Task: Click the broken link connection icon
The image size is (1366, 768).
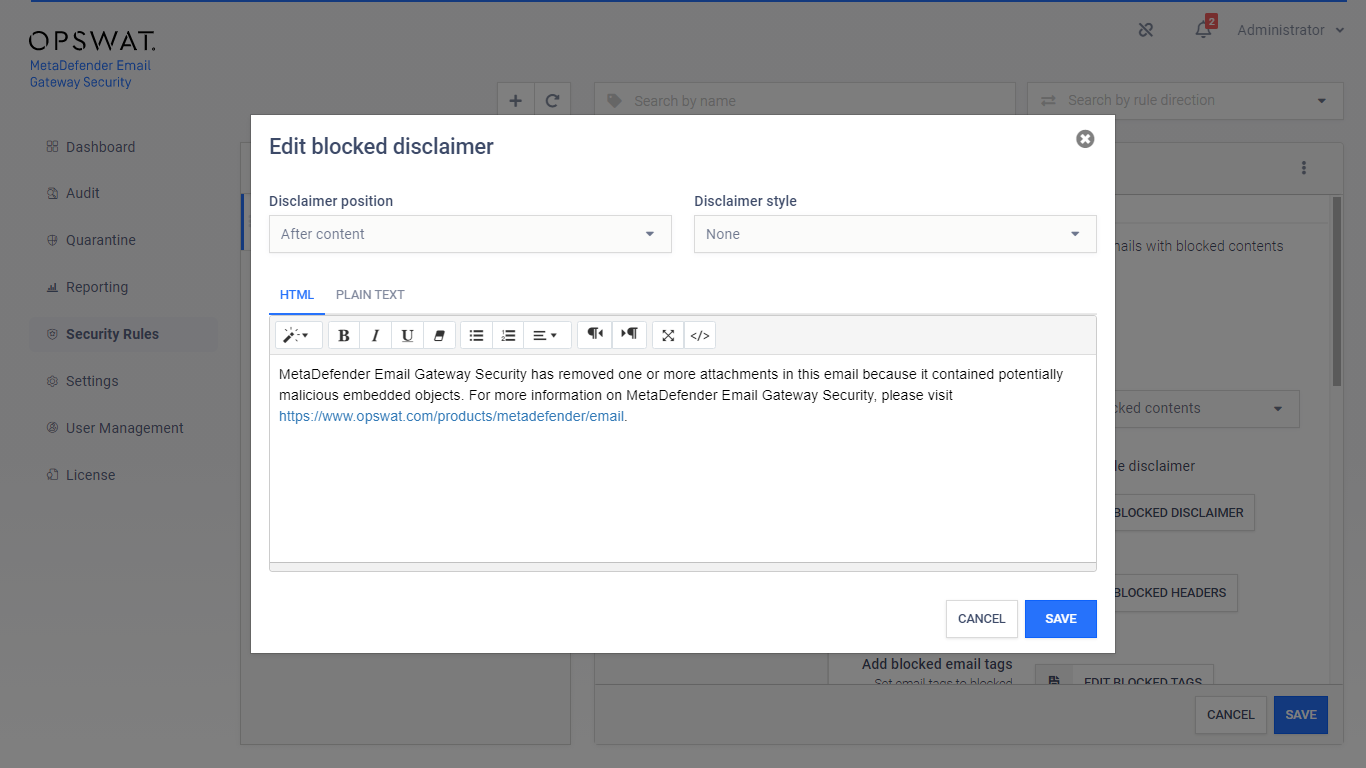Action: click(x=1146, y=30)
